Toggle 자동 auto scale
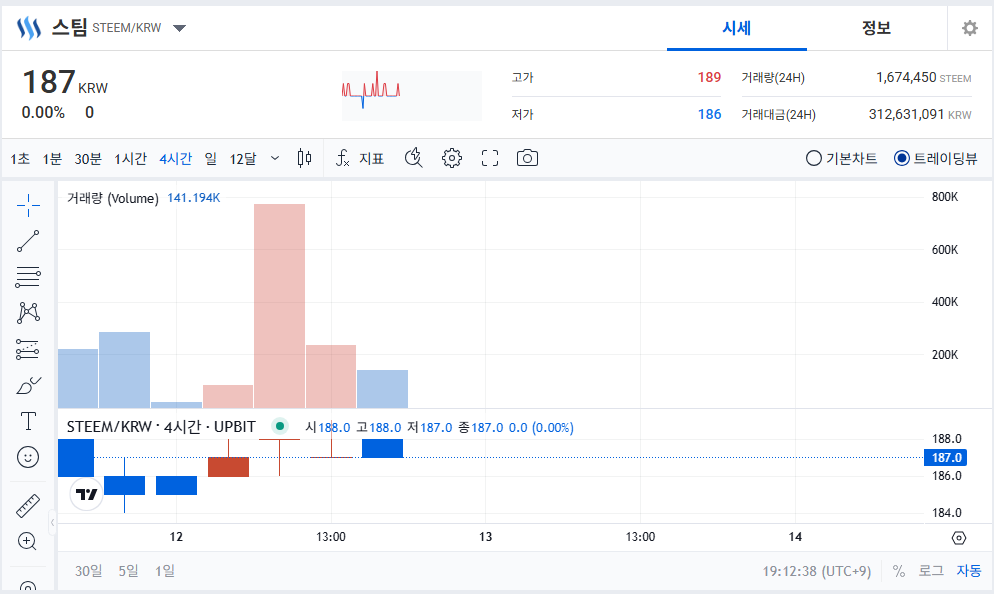The height and width of the screenshot is (594, 994). click(x=969, y=571)
